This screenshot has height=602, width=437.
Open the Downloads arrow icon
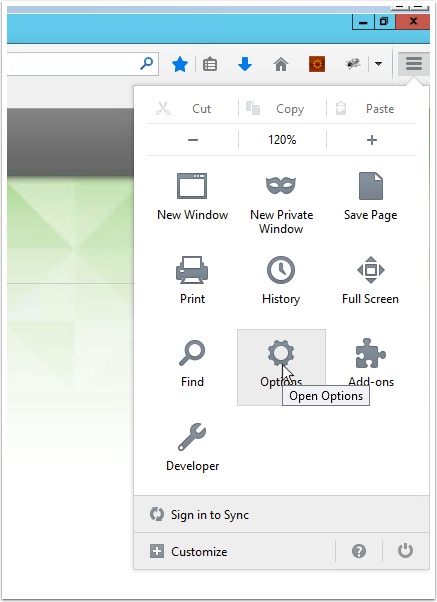[x=245, y=64]
